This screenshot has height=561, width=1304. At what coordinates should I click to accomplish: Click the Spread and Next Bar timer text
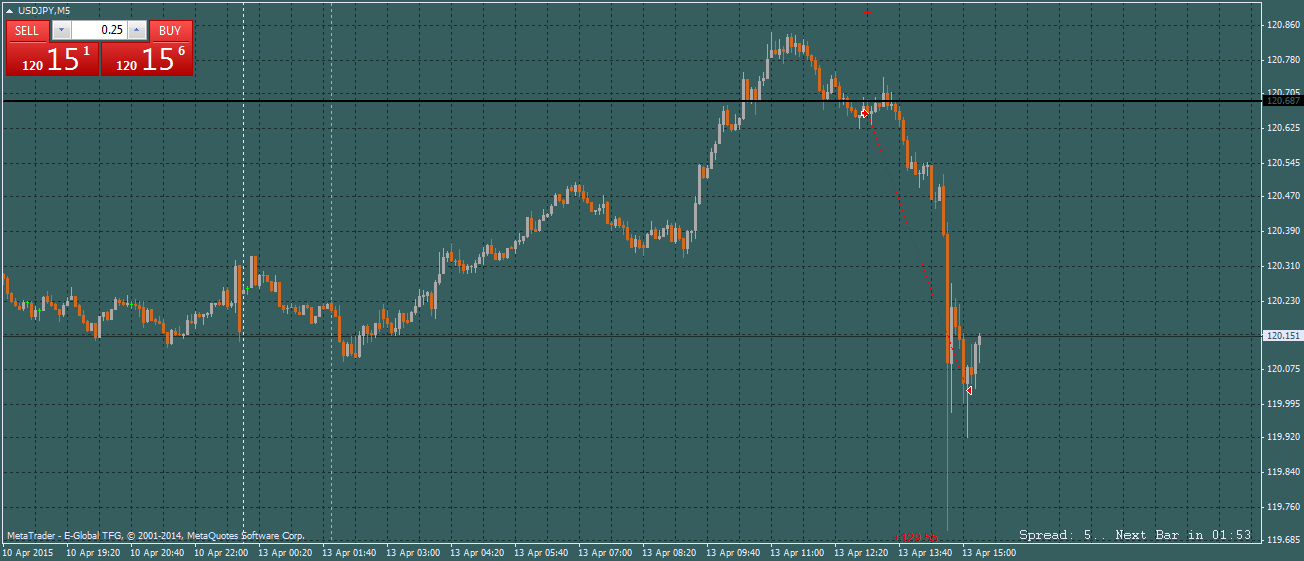[x=1135, y=535]
